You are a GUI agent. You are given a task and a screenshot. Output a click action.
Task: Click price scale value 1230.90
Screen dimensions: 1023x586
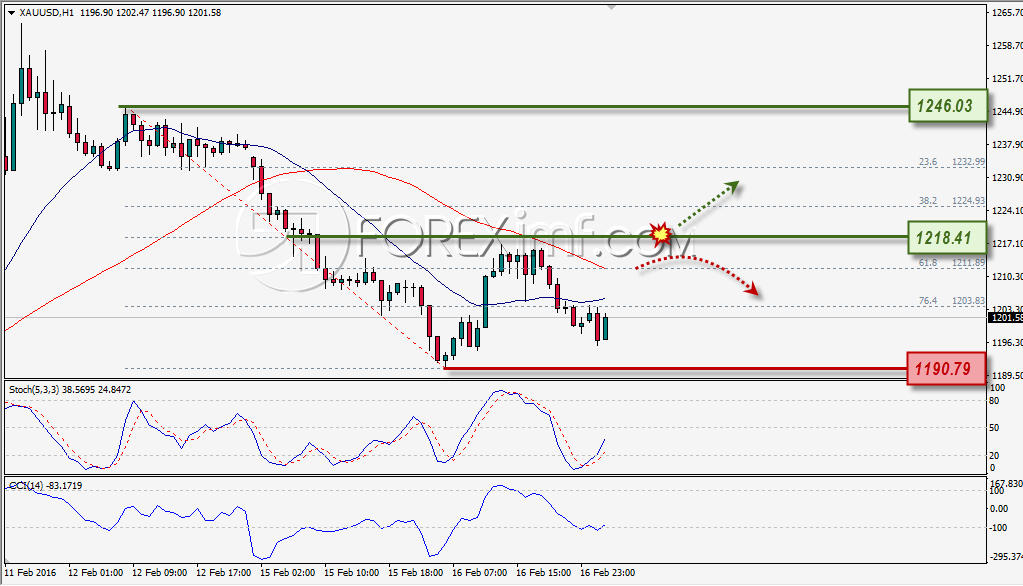[1007, 177]
